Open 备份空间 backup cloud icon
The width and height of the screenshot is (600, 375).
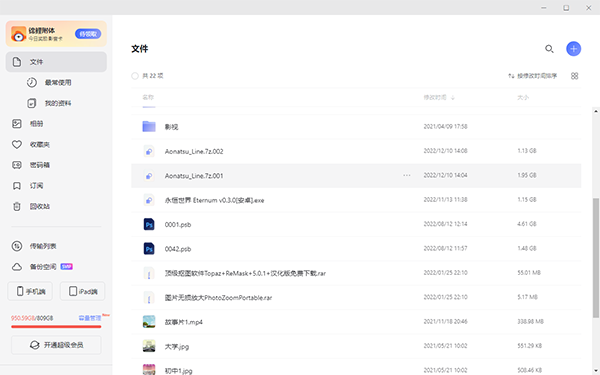click(x=16, y=267)
